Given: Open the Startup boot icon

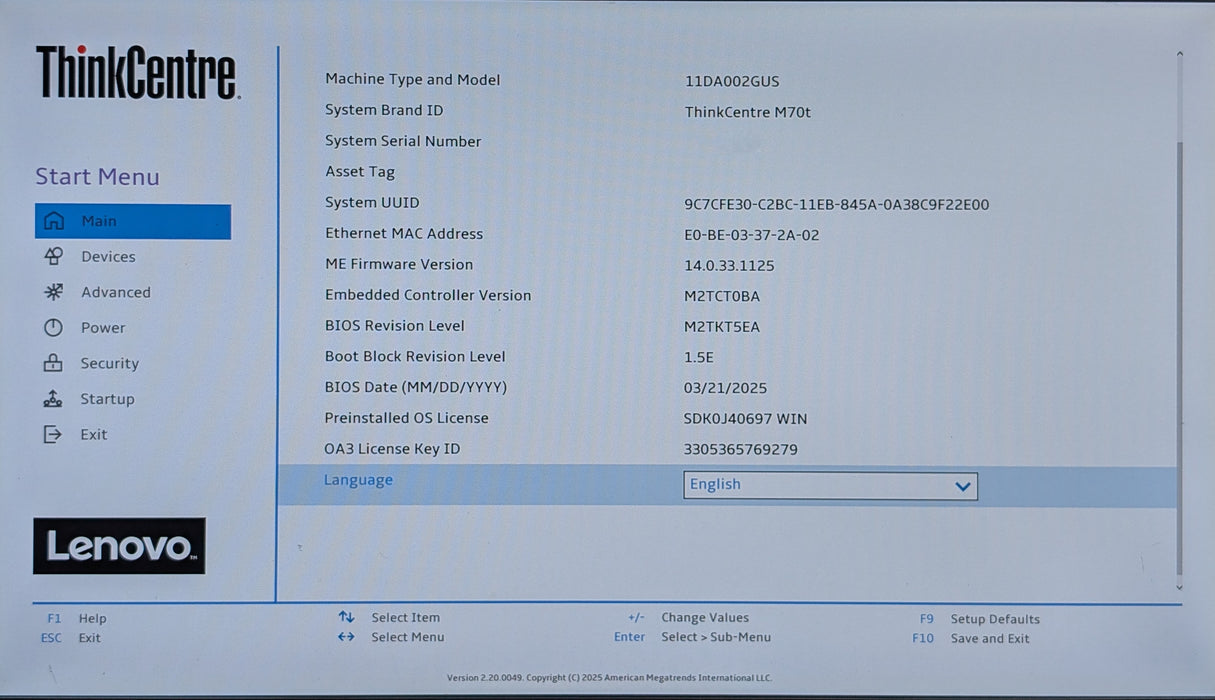Looking at the screenshot, I should coord(53,399).
